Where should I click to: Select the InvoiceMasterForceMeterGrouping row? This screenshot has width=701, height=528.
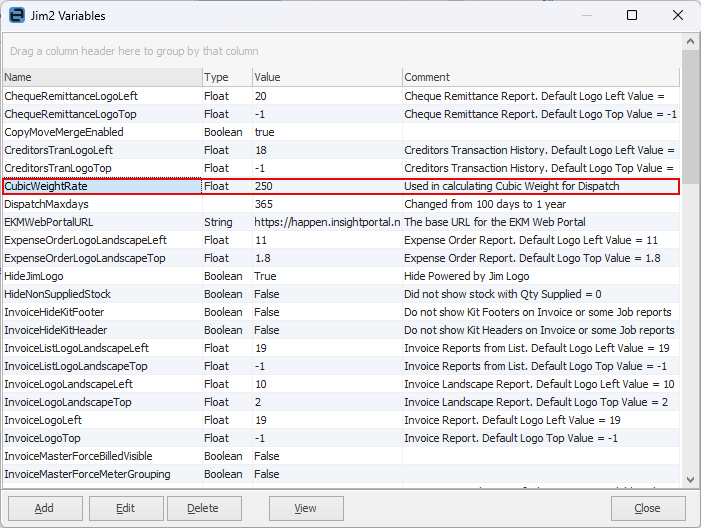pyautogui.click(x=341, y=474)
